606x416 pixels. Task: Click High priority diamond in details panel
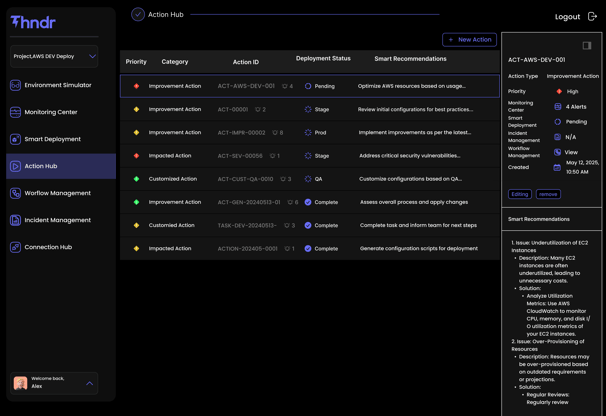[559, 91]
